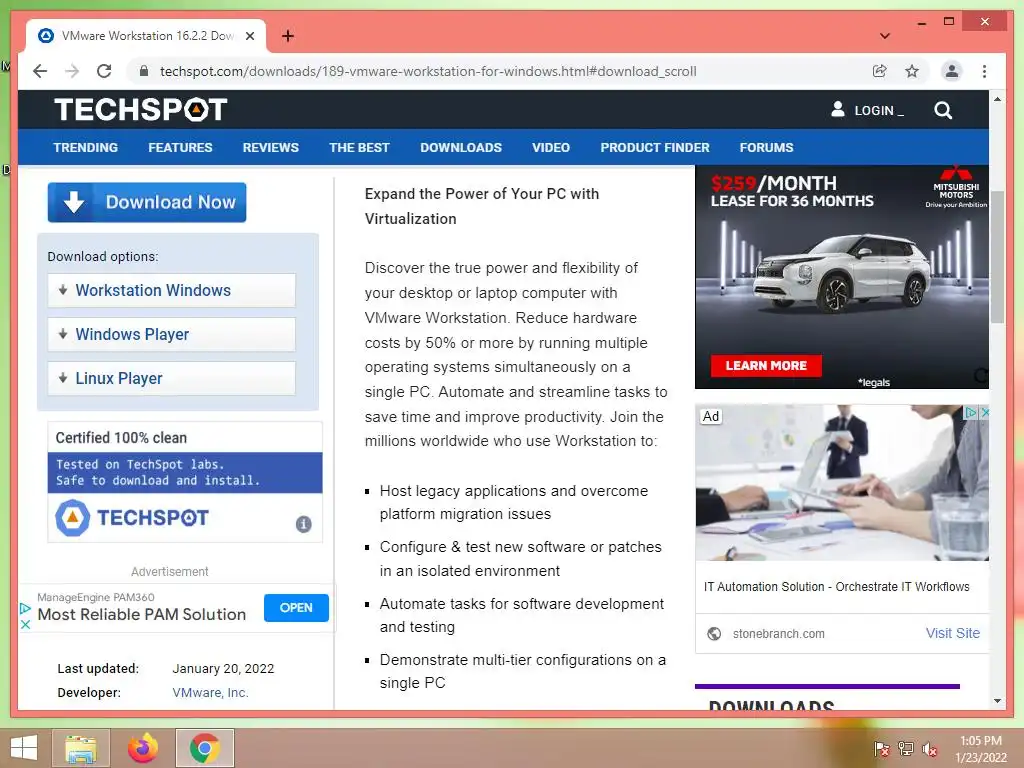Open the Windows Start button

pyautogui.click(x=24, y=748)
